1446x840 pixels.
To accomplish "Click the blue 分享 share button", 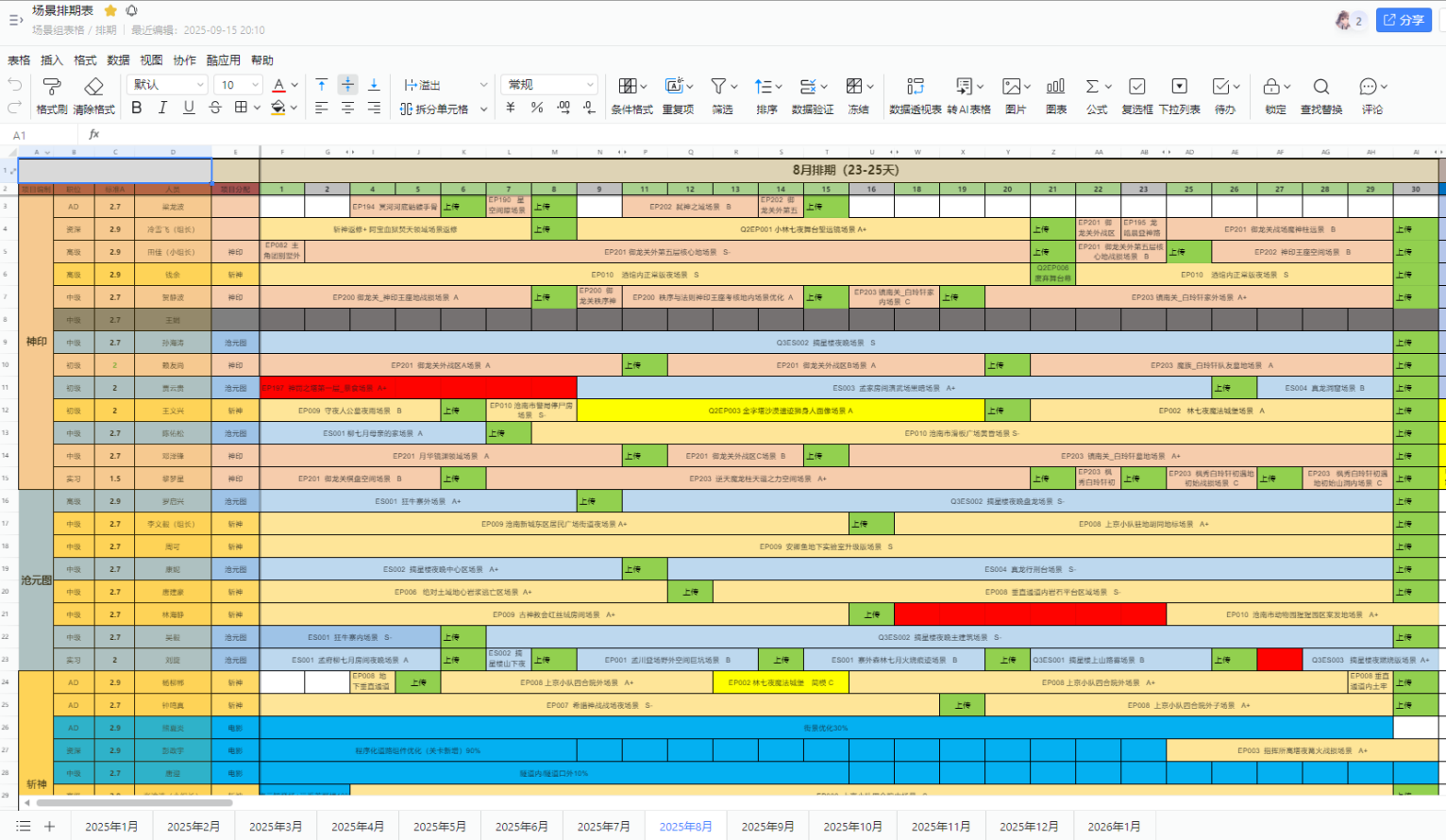I will 1404,20.
